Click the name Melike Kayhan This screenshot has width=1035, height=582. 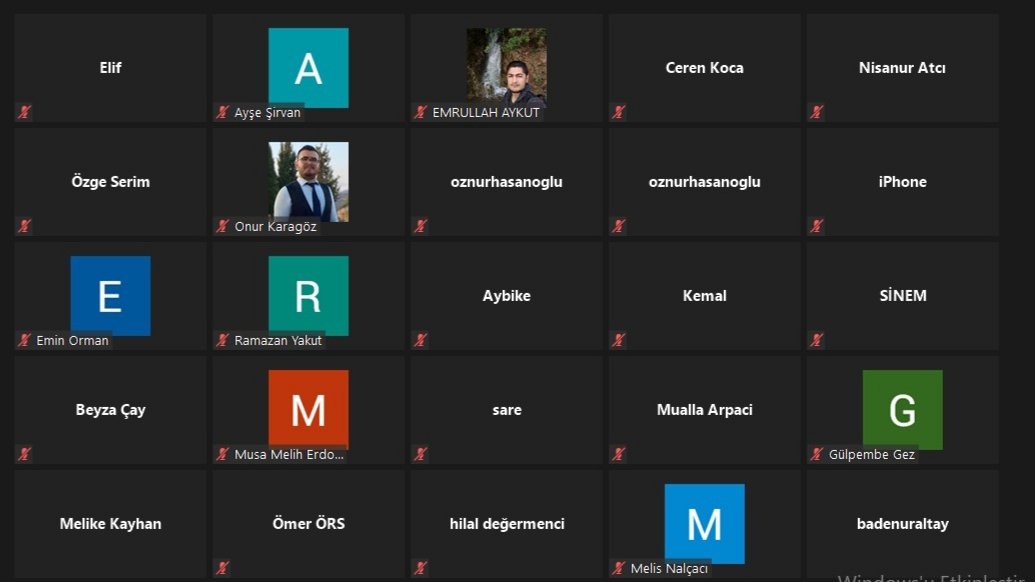click(x=110, y=524)
